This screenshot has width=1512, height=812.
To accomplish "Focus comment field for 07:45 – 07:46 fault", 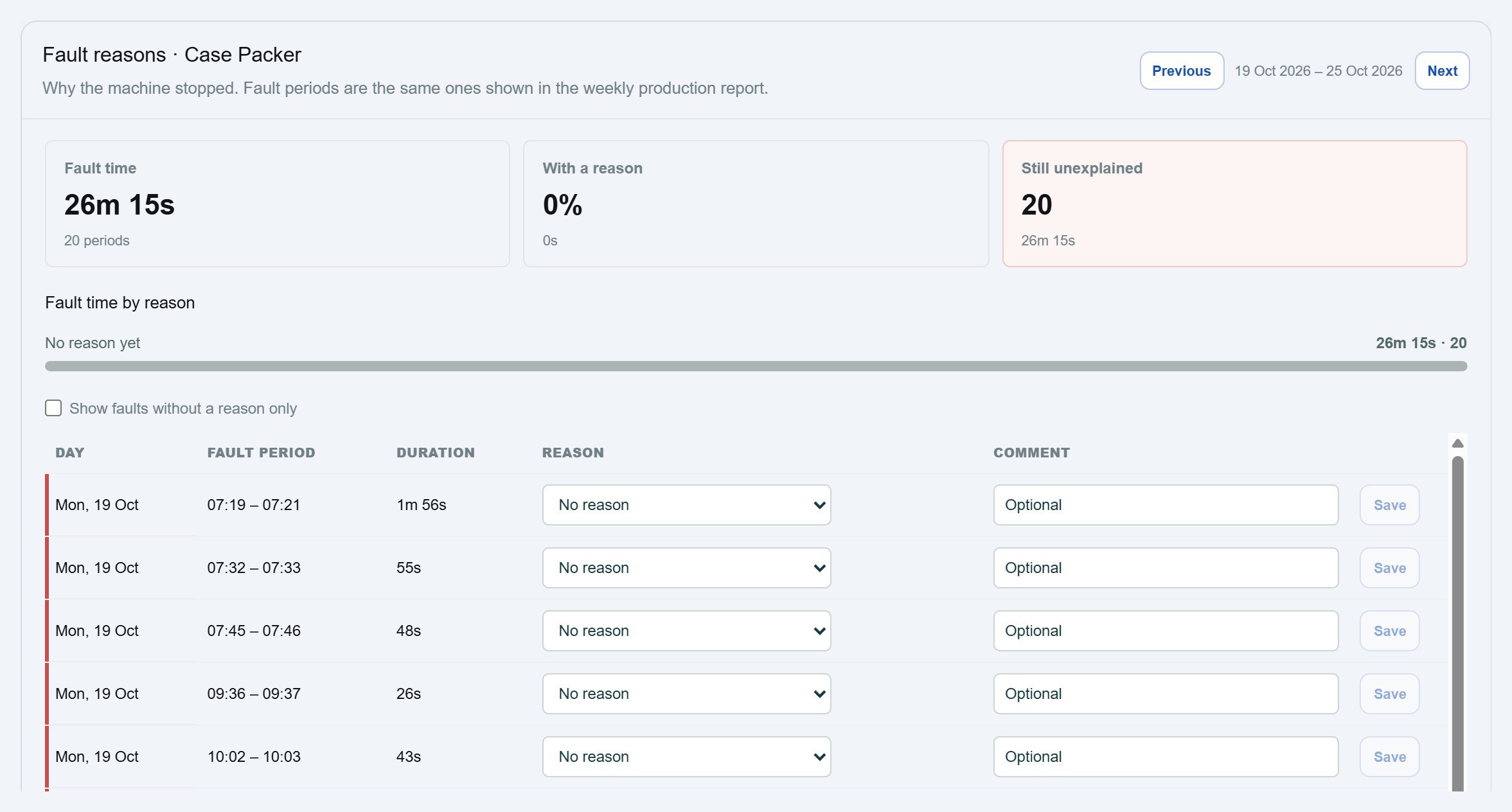I will point(1166,631).
